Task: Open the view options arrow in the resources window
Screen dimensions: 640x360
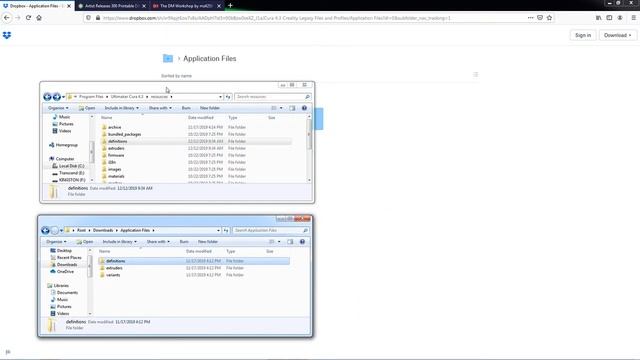Action: 281,108
